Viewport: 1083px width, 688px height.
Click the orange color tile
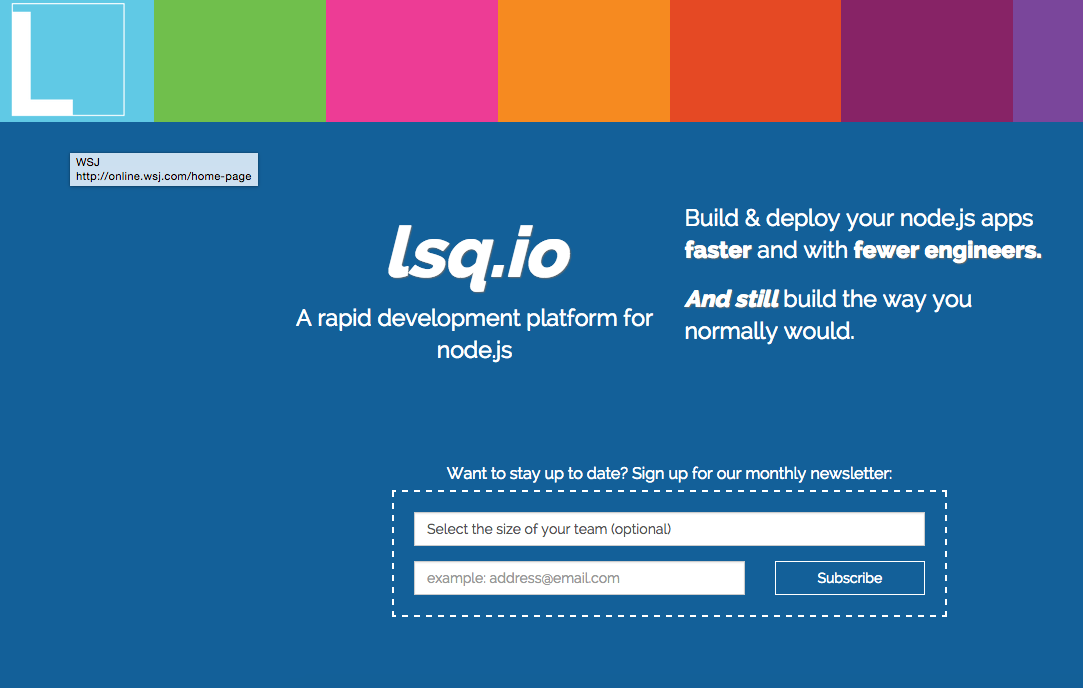[x=583, y=60]
